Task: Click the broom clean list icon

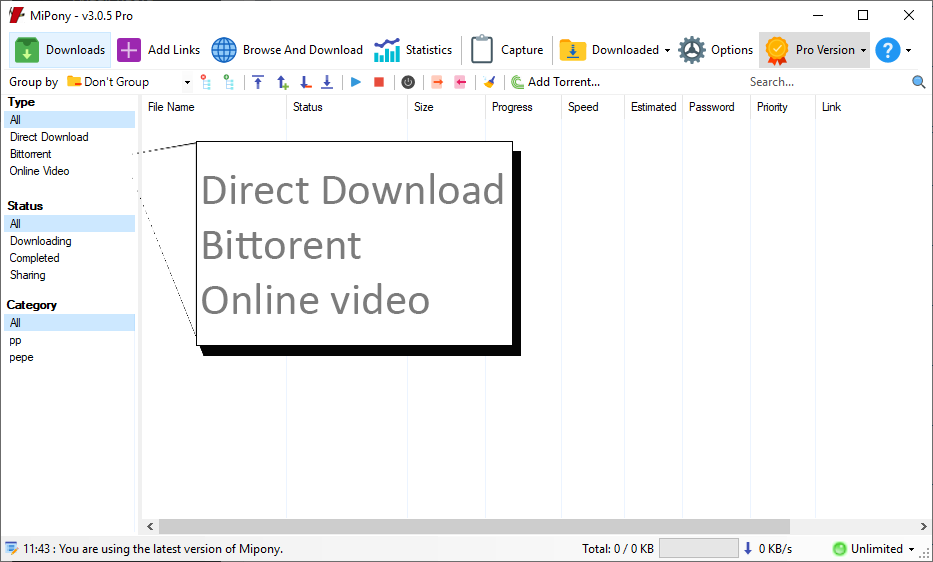Action: click(x=489, y=82)
